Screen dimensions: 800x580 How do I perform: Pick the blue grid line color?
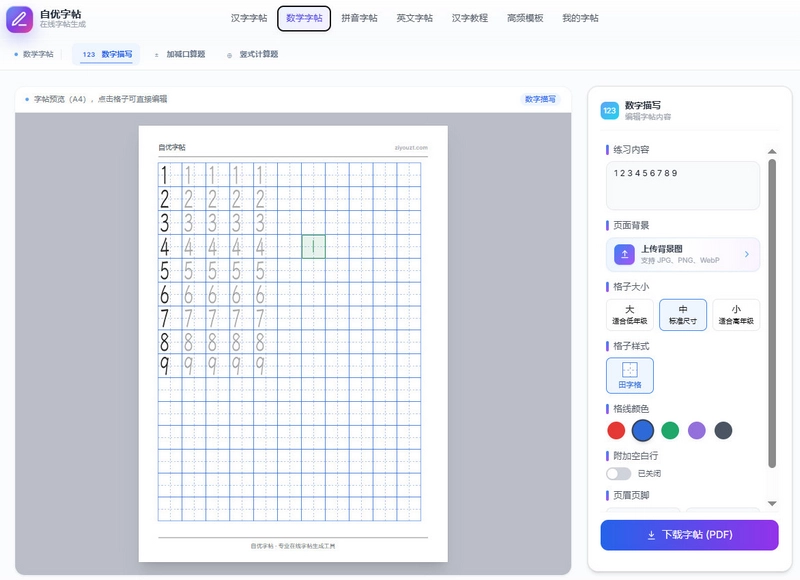(x=643, y=431)
